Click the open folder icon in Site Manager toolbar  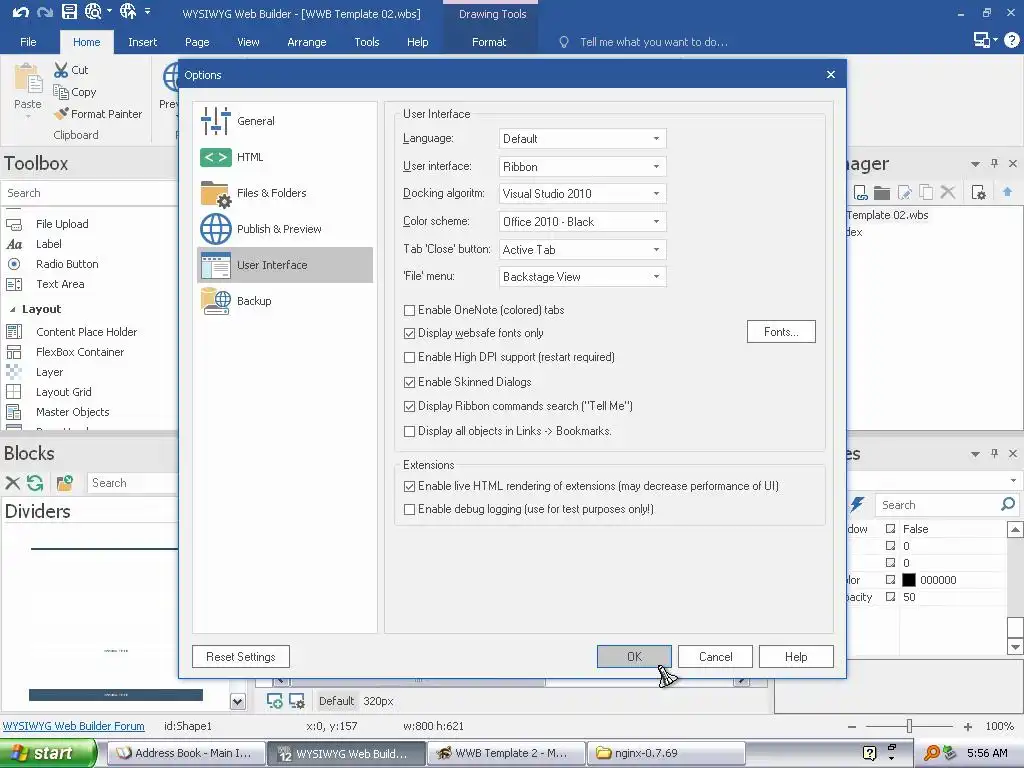click(x=882, y=192)
